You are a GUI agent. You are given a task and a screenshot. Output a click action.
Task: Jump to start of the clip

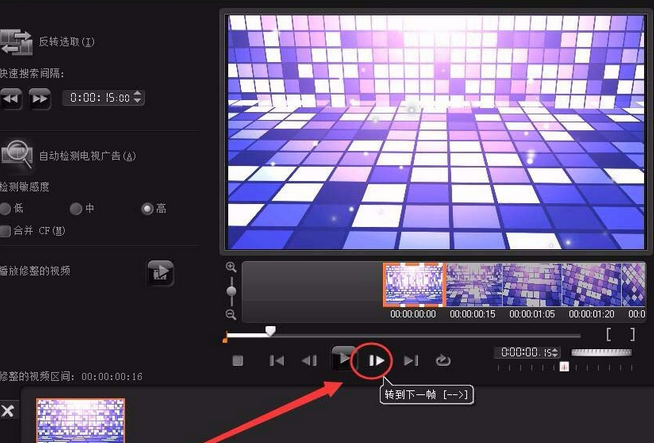click(277, 360)
